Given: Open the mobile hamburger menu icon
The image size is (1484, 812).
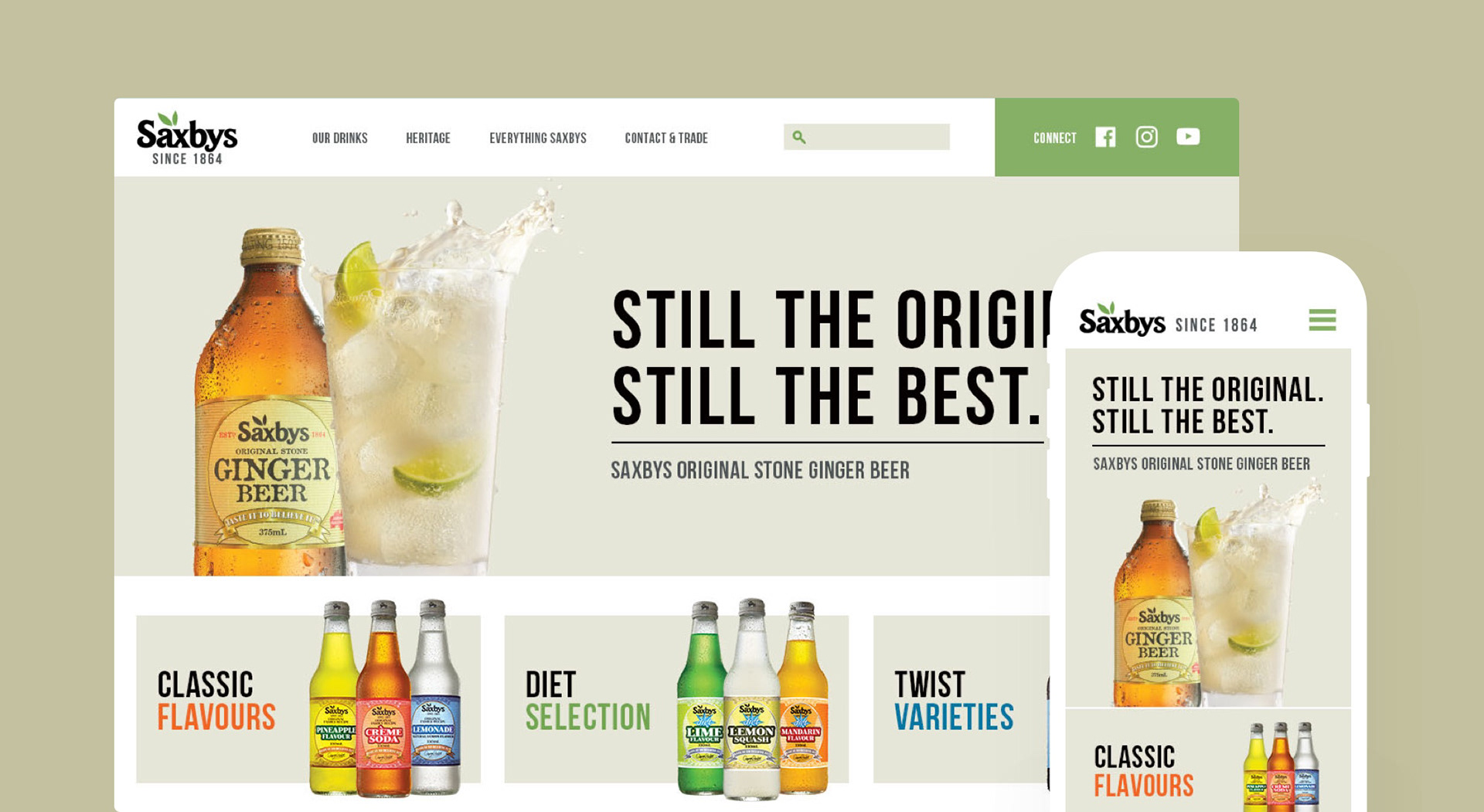Looking at the screenshot, I should (x=1322, y=320).
